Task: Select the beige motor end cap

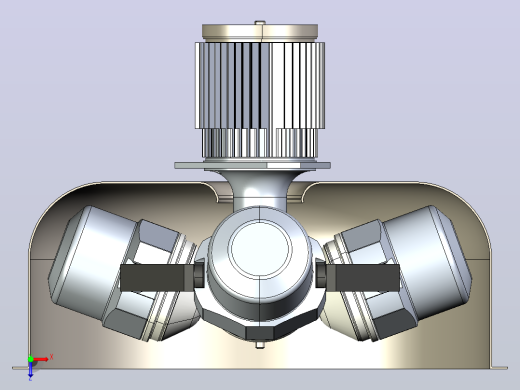Action: coord(260,32)
